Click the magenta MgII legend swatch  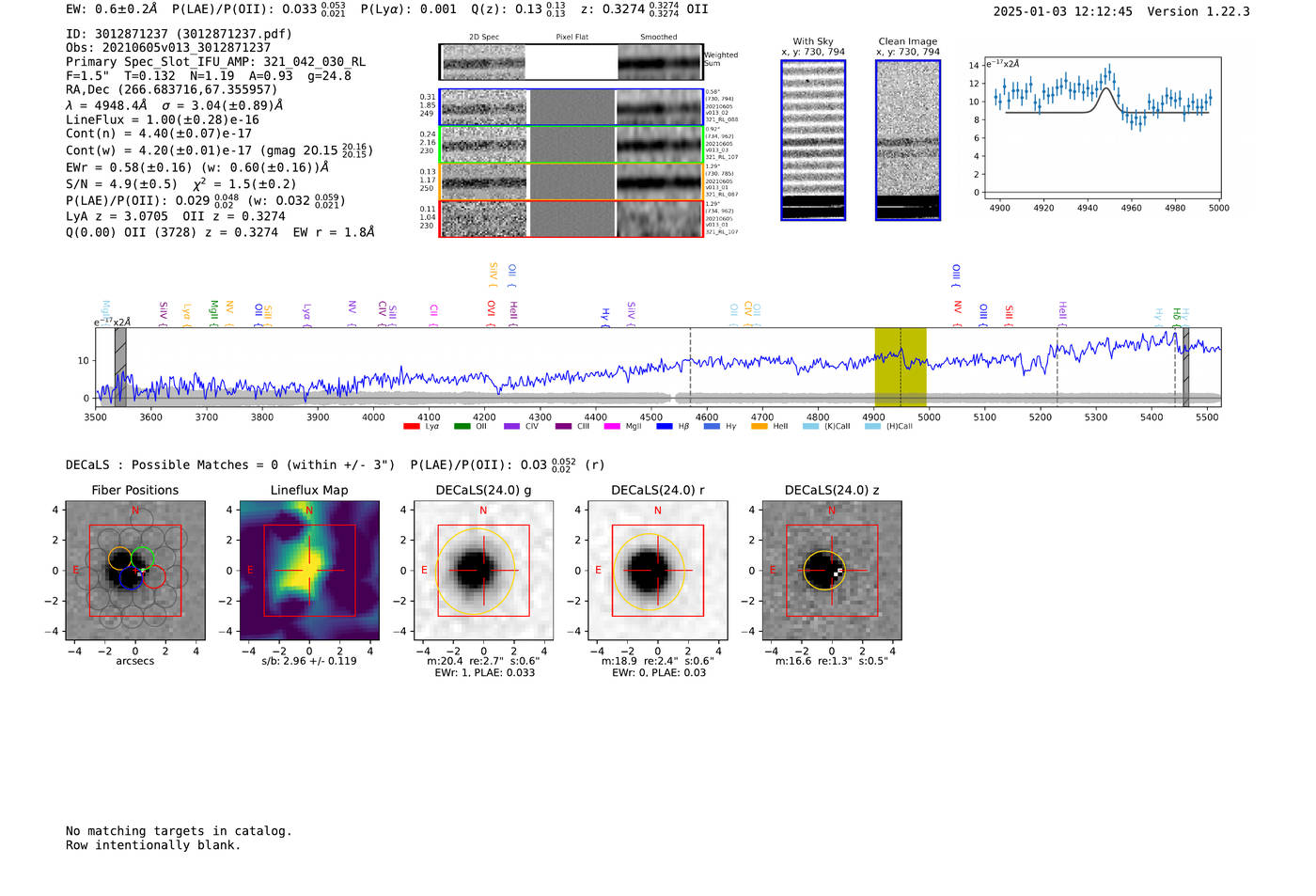click(612, 427)
